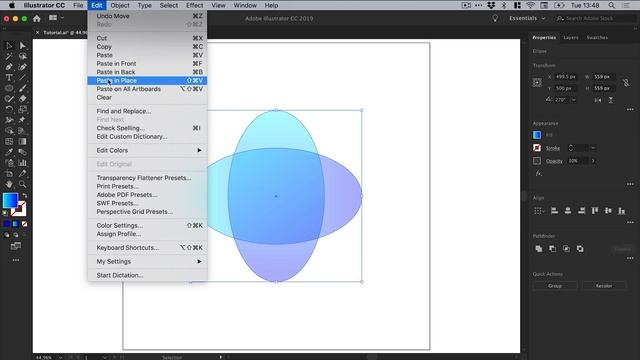Select the Artboard tool

9,173
